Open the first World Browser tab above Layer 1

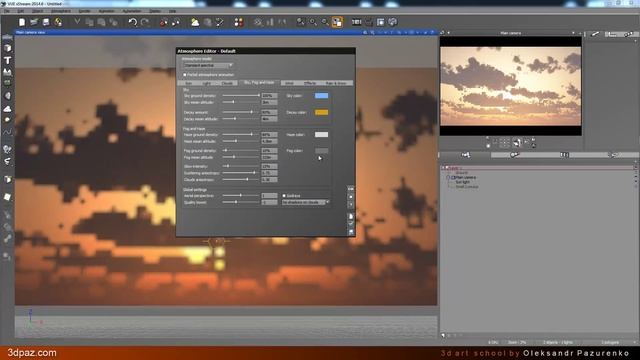pyautogui.click(x=465, y=155)
